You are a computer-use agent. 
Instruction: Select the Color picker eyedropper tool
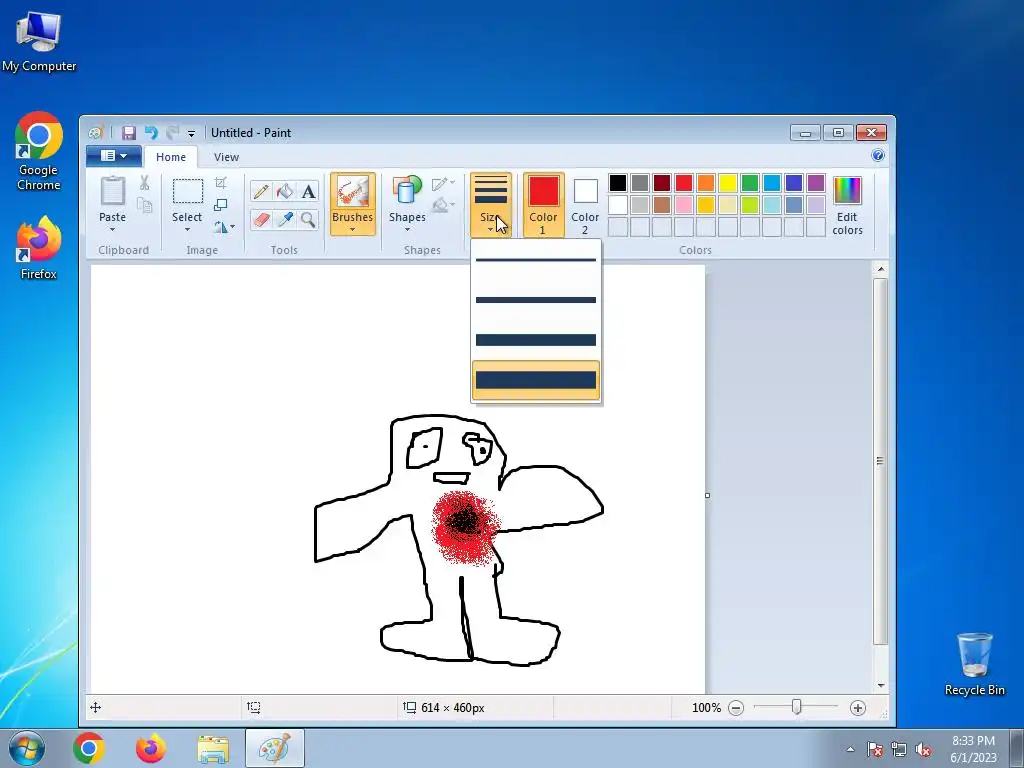click(x=285, y=219)
